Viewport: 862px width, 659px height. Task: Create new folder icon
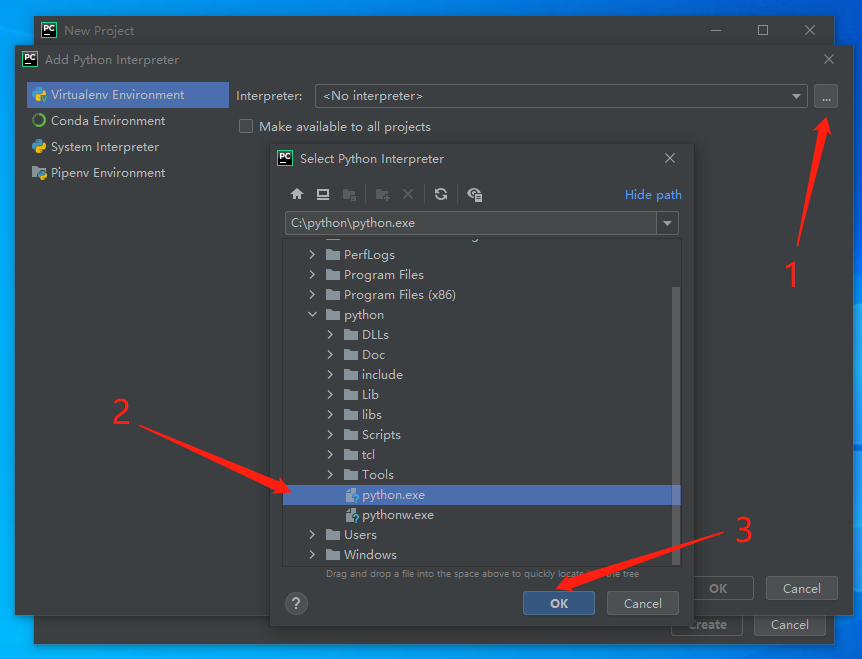point(383,194)
